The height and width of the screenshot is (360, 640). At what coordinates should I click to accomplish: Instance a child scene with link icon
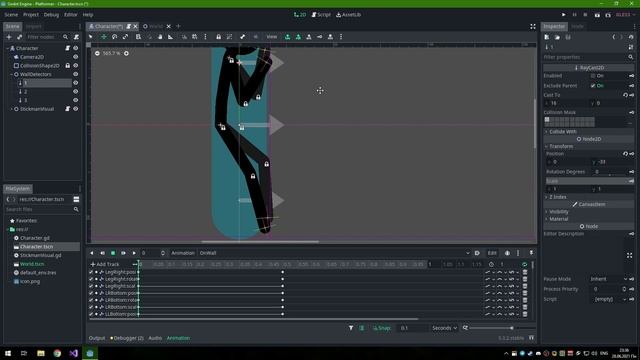pos(19,37)
